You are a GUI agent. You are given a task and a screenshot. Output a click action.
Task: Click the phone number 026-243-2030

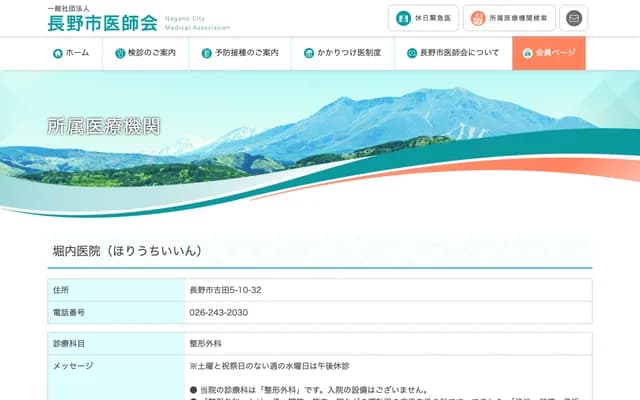(218, 312)
